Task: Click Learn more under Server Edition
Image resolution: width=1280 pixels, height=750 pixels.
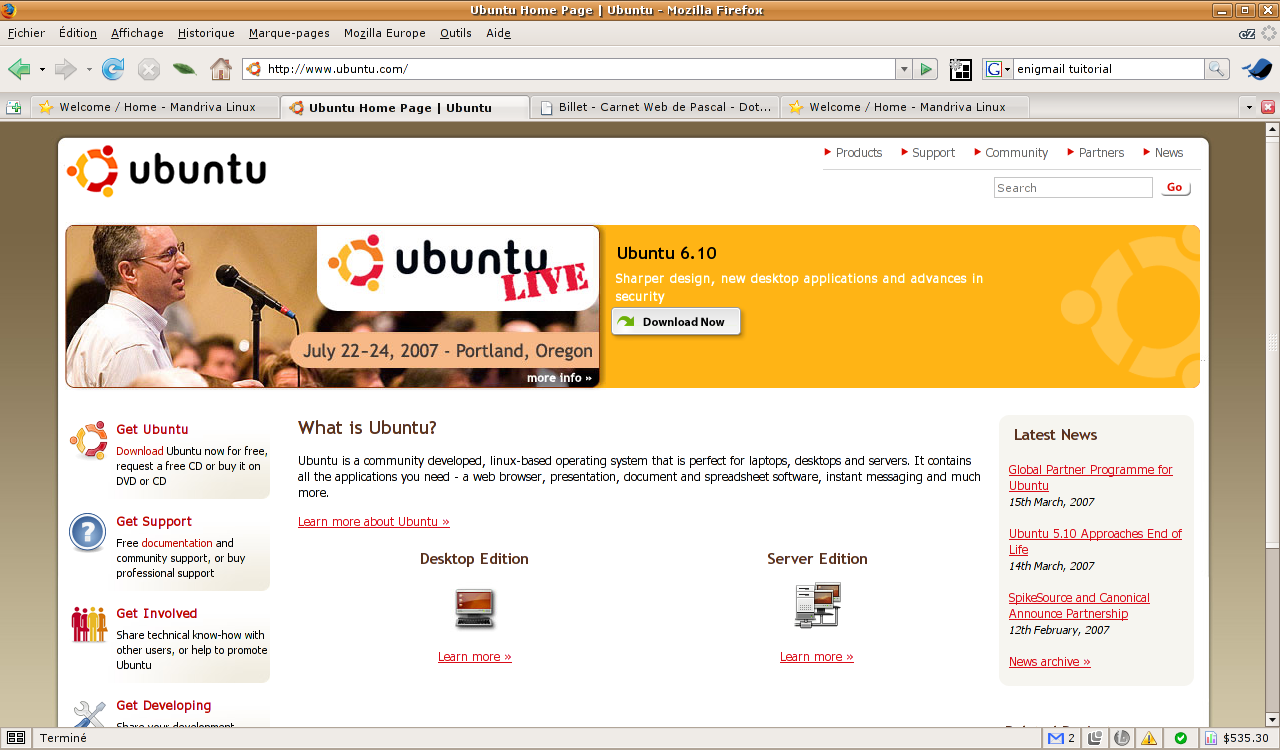Action: click(x=817, y=657)
